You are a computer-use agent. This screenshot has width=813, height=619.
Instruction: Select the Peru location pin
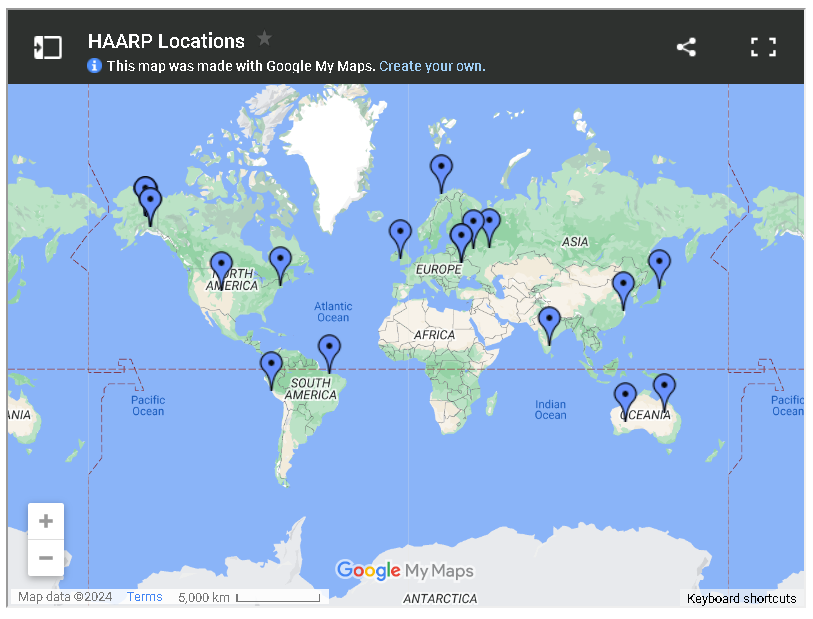(x=271, y=367)
